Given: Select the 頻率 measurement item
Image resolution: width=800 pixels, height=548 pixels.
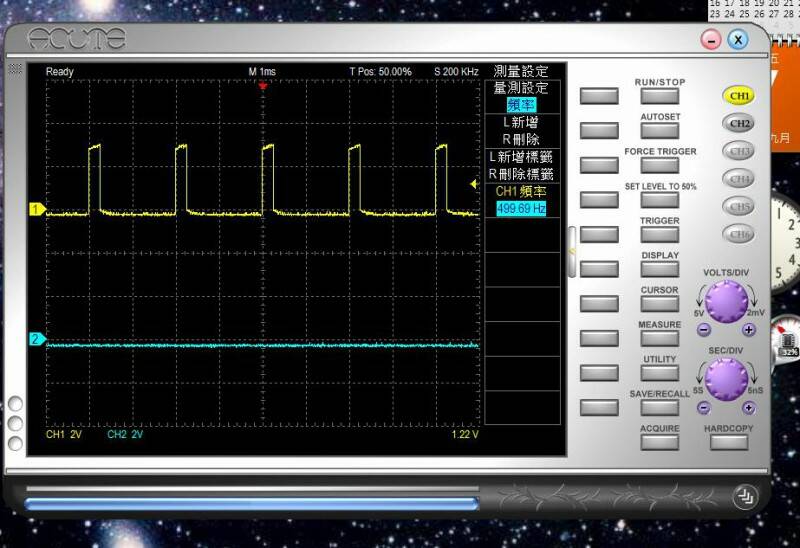Looking at the screenshot, I should pyautogui.click(x=521, y=104).
